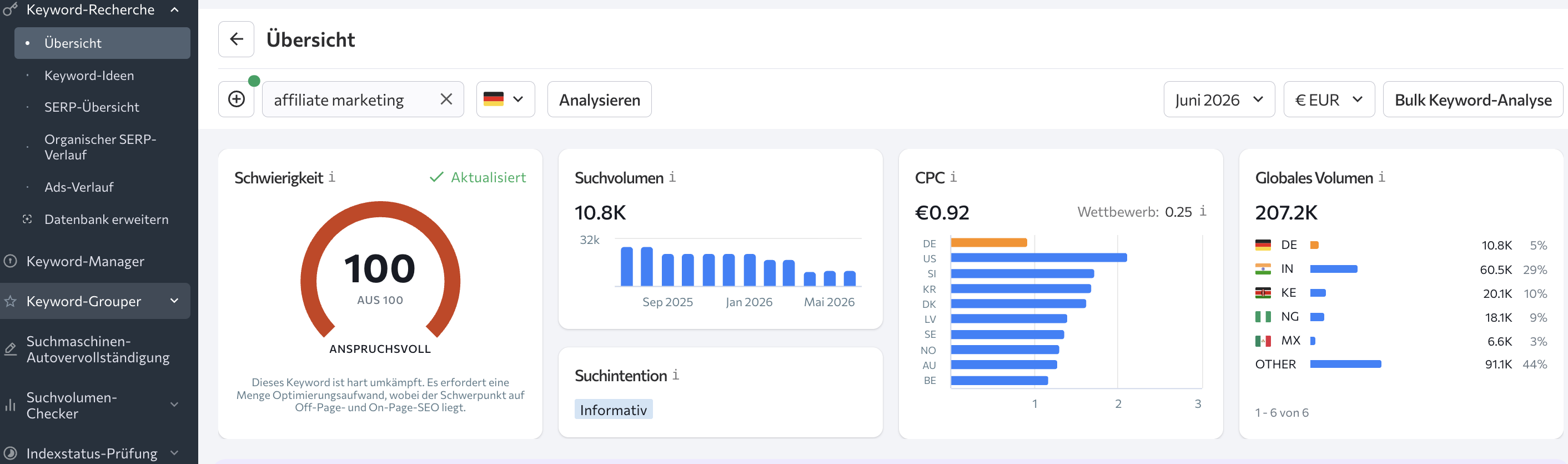This screenshot has width=1568, height=464.
Task: Open the Juni 2026 date dropdown
Action: [x=1219, y=99]
